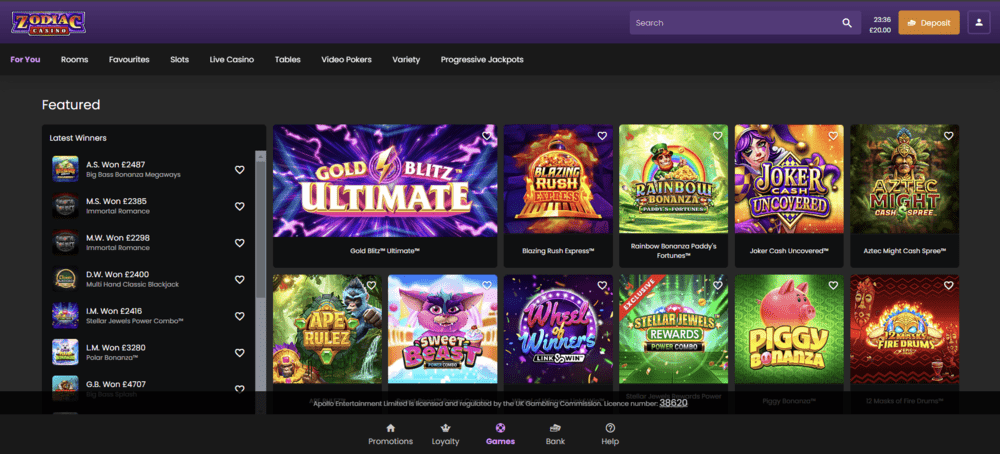Click the 'Immortal Romance' text under M.S.
1000x454 pixels.
coord(118,211)
